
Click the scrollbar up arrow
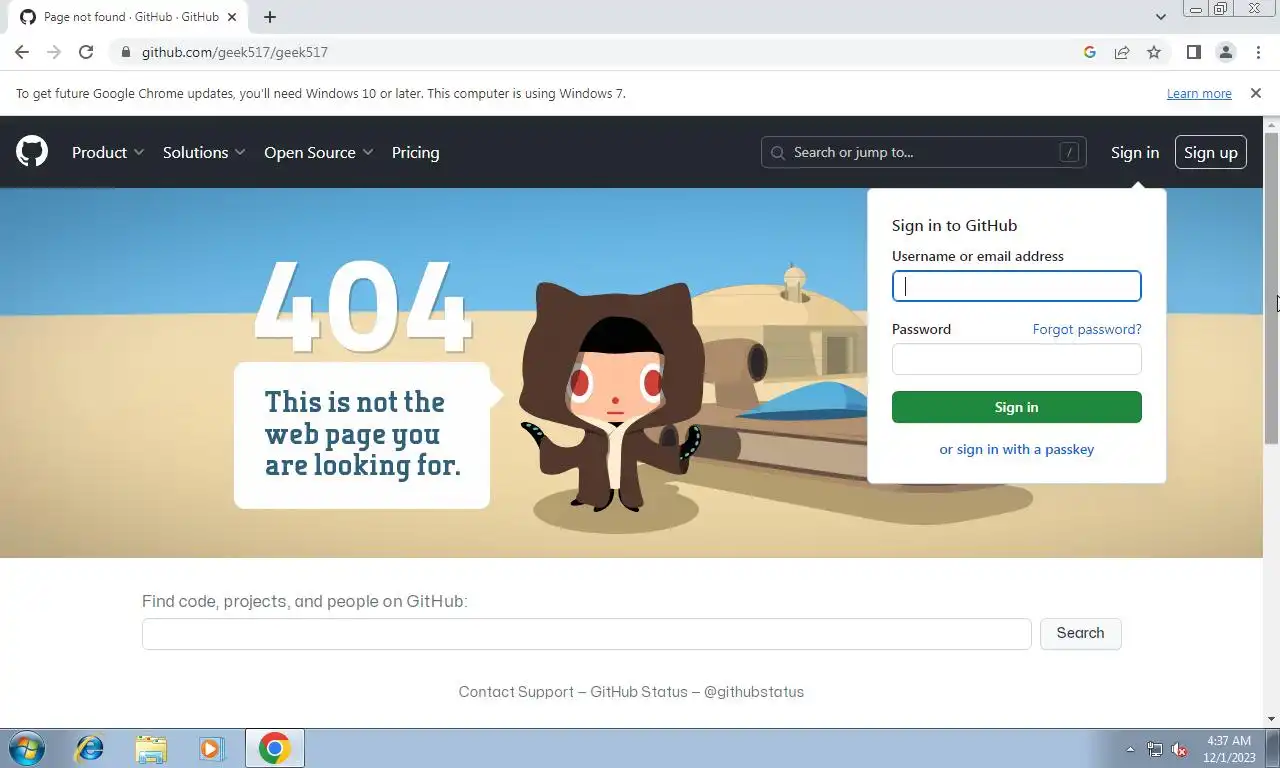(1272, 124)
